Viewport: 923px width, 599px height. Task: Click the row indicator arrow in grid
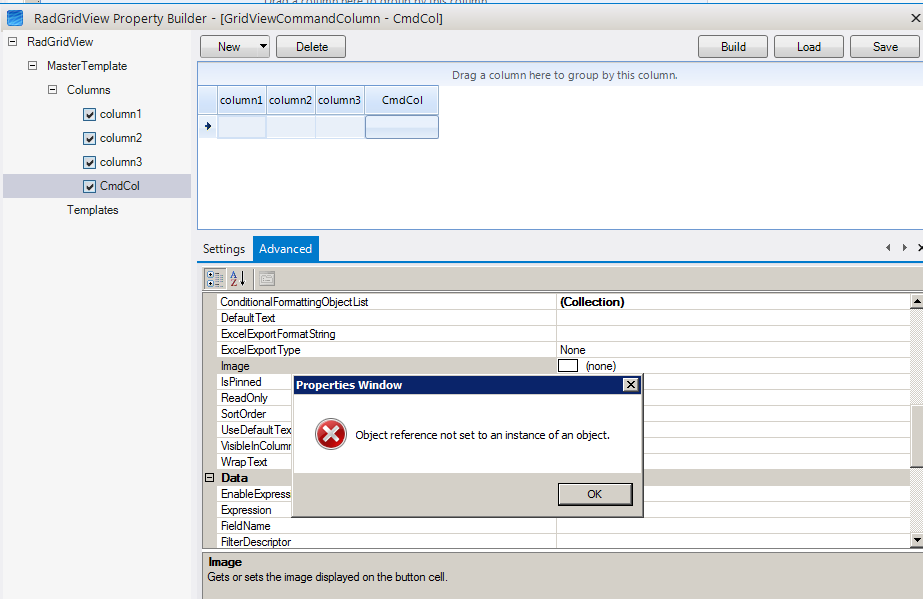208,126
